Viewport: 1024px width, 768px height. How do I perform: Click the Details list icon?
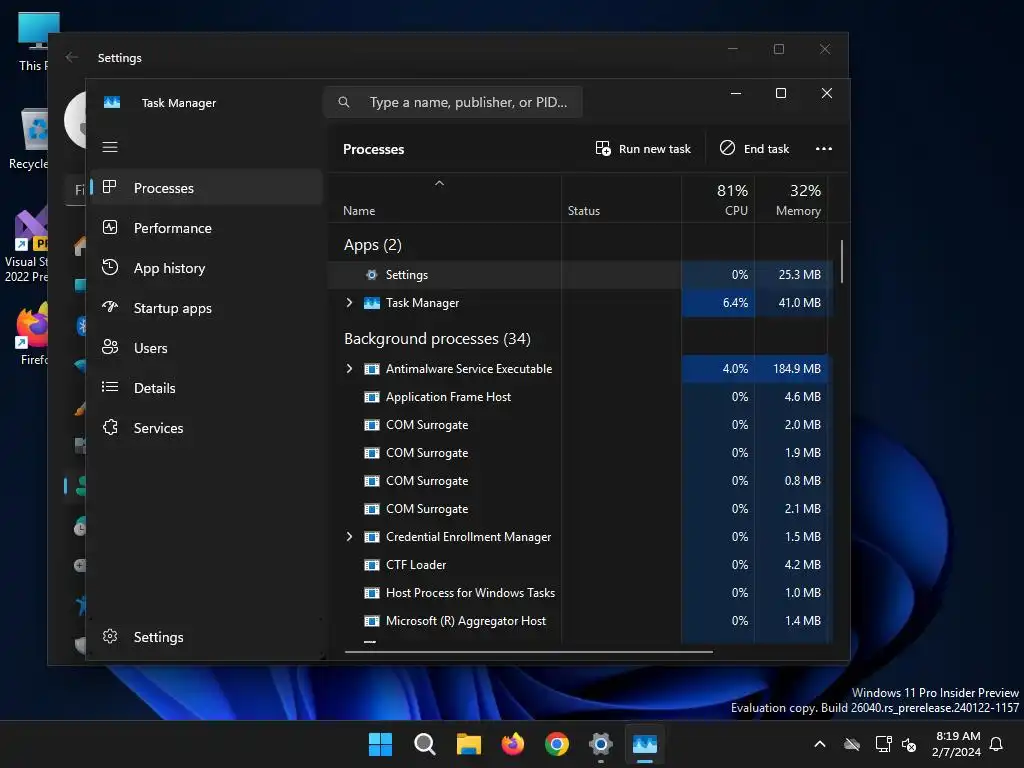pyautogui.click(x=110, y=387)
